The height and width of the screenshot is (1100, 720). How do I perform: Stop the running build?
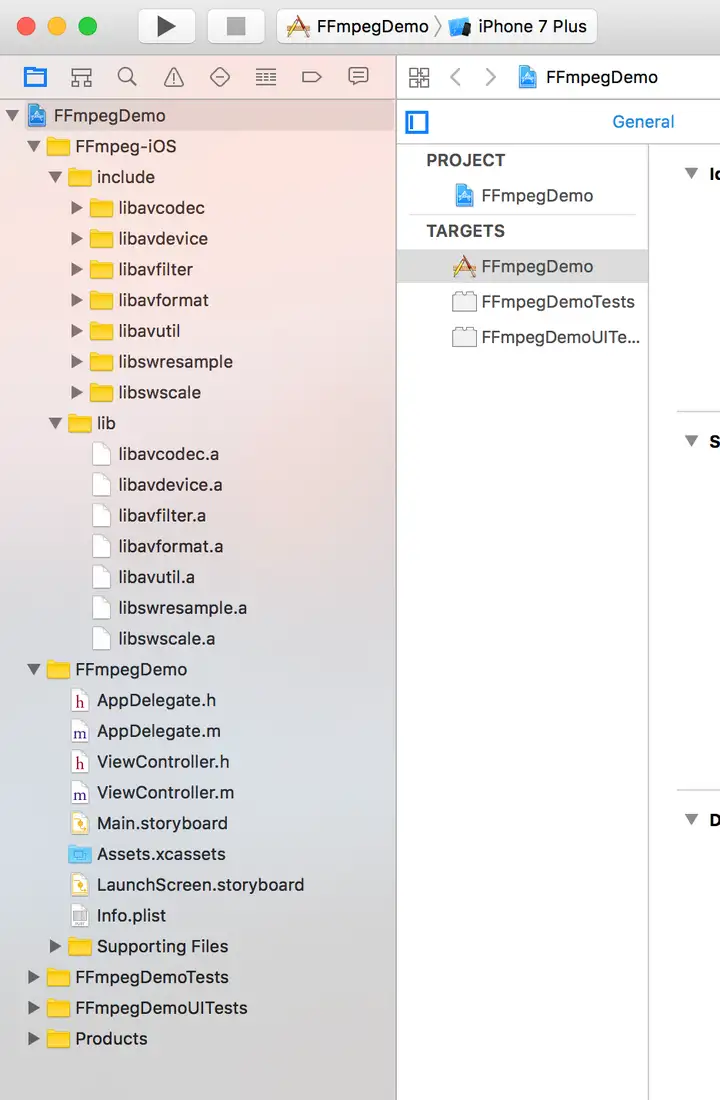[236, 27]
